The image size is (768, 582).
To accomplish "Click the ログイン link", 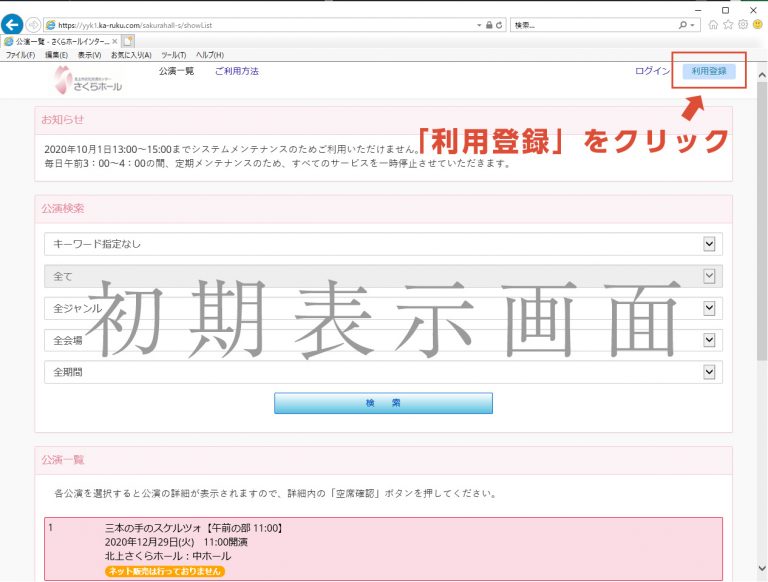I will click(x=652, y=71).
